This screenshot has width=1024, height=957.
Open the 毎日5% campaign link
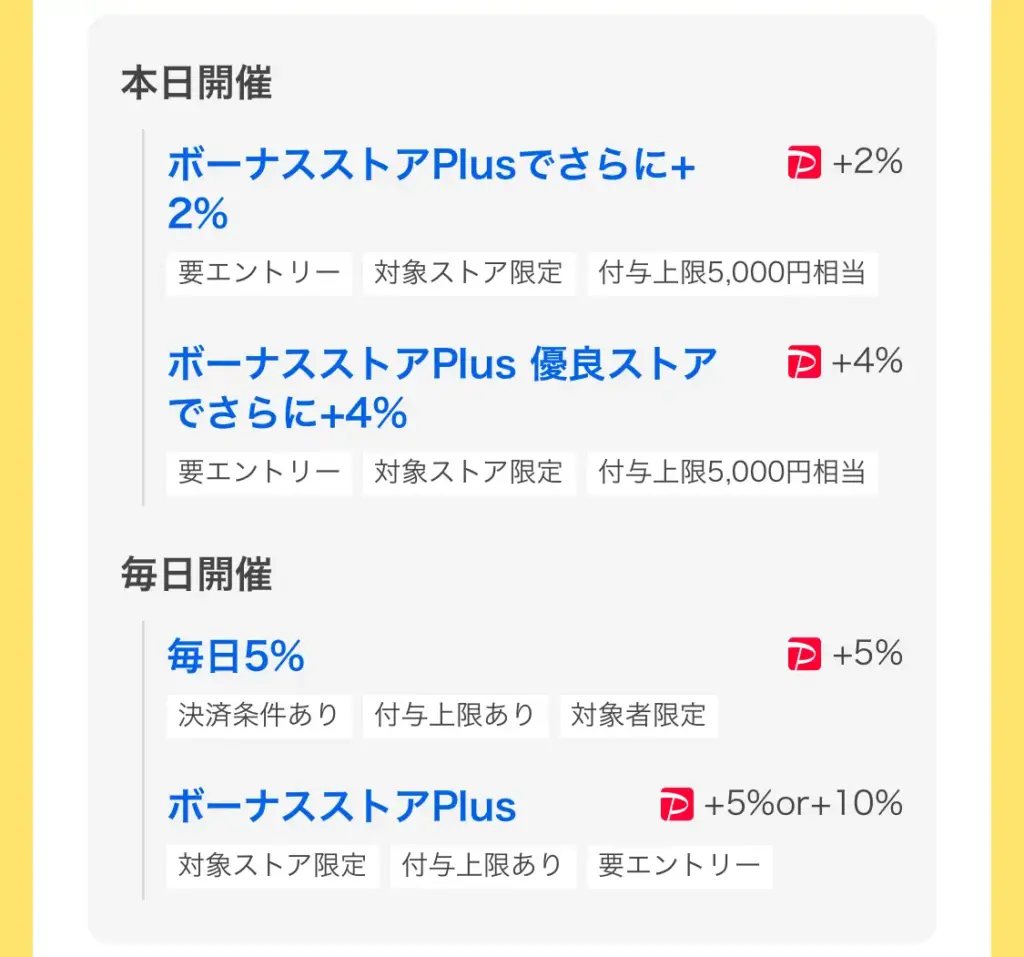click(236, 656)
